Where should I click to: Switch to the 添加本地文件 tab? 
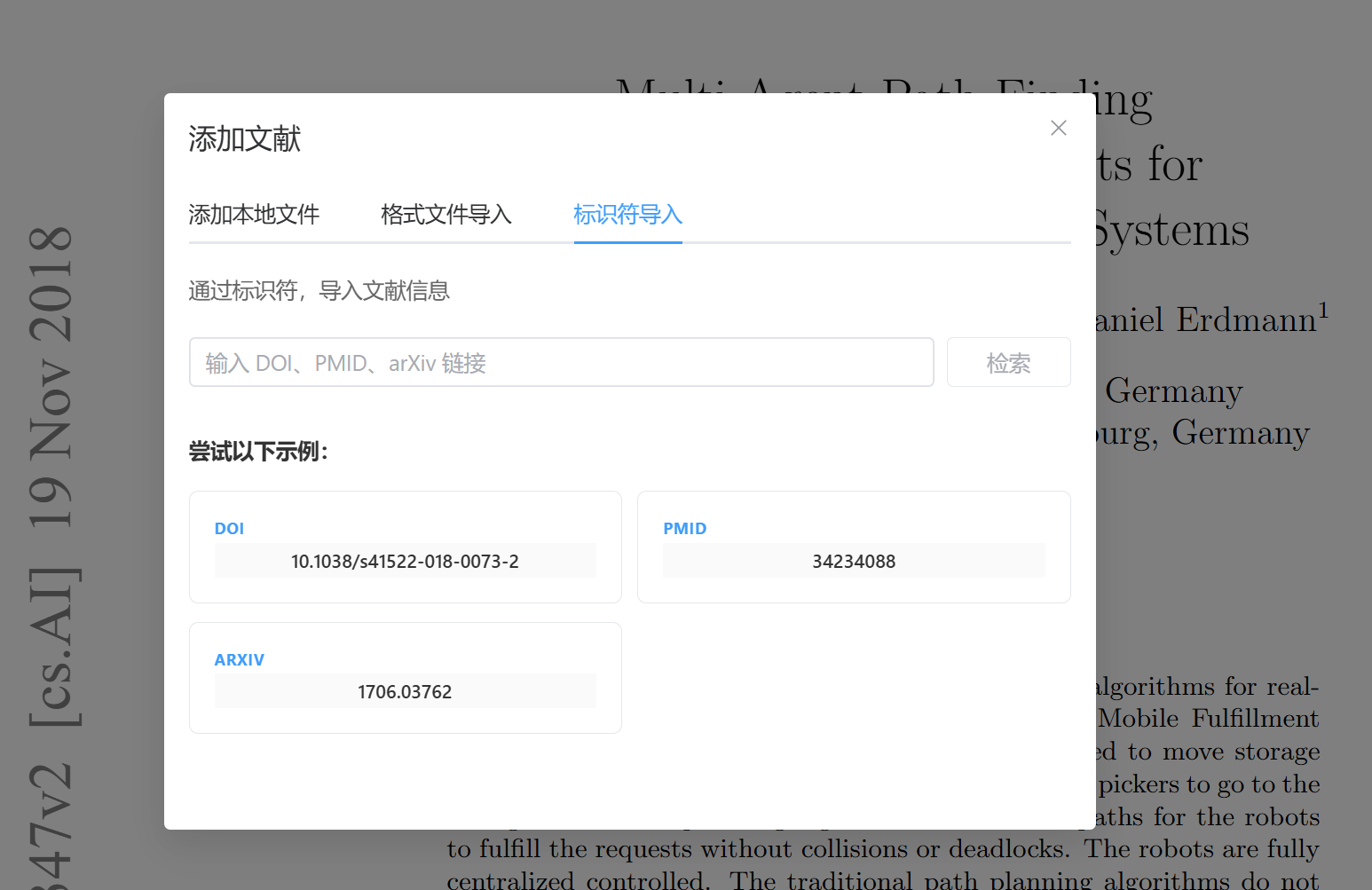point(254,215)
